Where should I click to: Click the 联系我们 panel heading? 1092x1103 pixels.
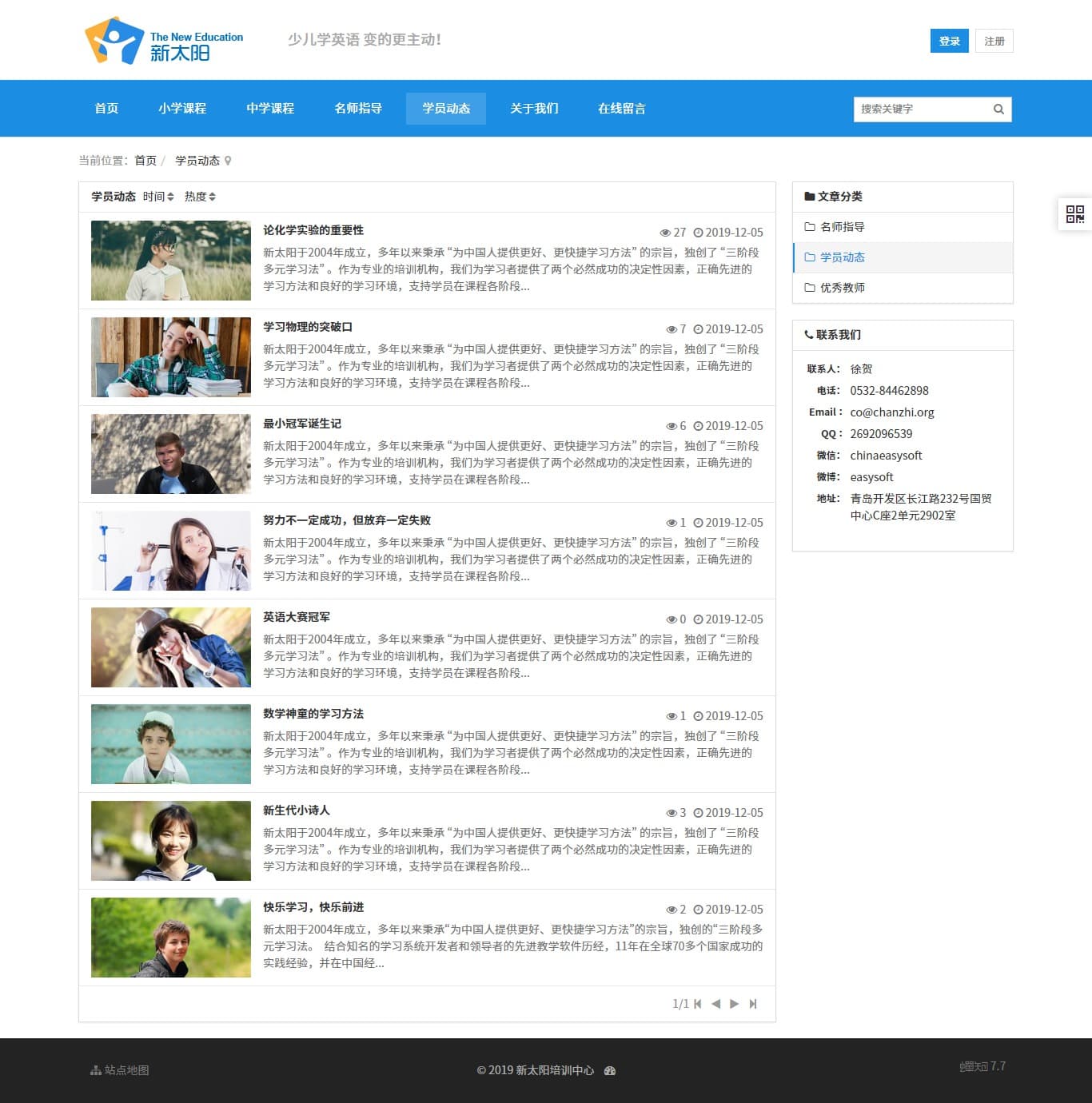point(832,335)
